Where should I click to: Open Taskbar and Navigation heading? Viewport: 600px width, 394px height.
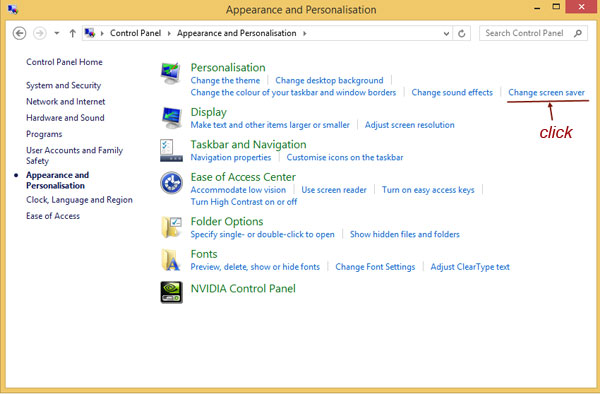[x=248, y=145]
